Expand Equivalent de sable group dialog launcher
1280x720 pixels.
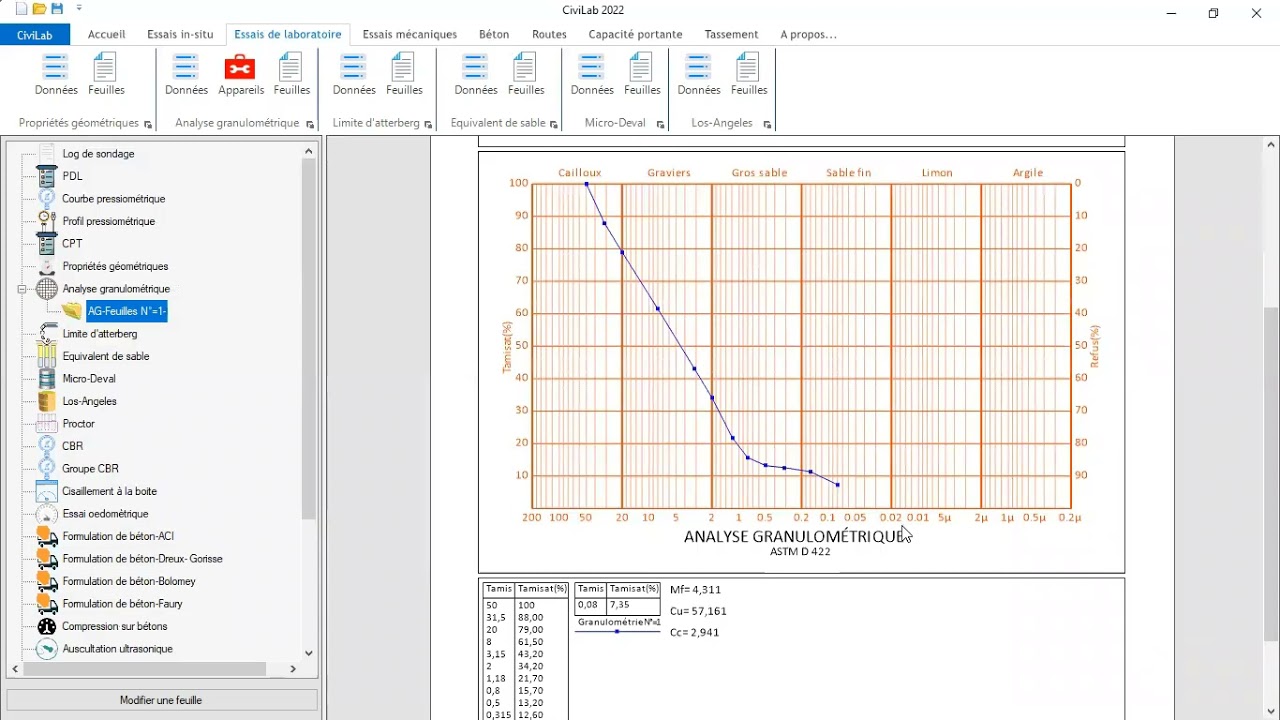554,124
